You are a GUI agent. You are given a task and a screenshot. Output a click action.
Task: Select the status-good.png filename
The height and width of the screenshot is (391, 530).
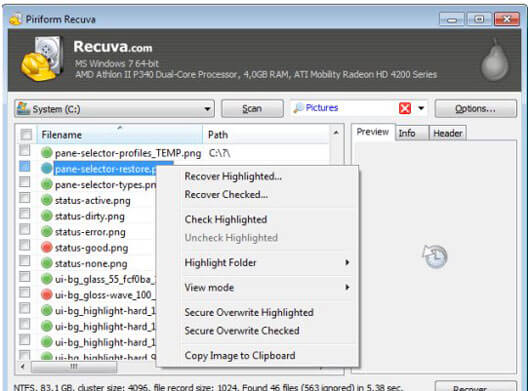[x=92, y=248]
